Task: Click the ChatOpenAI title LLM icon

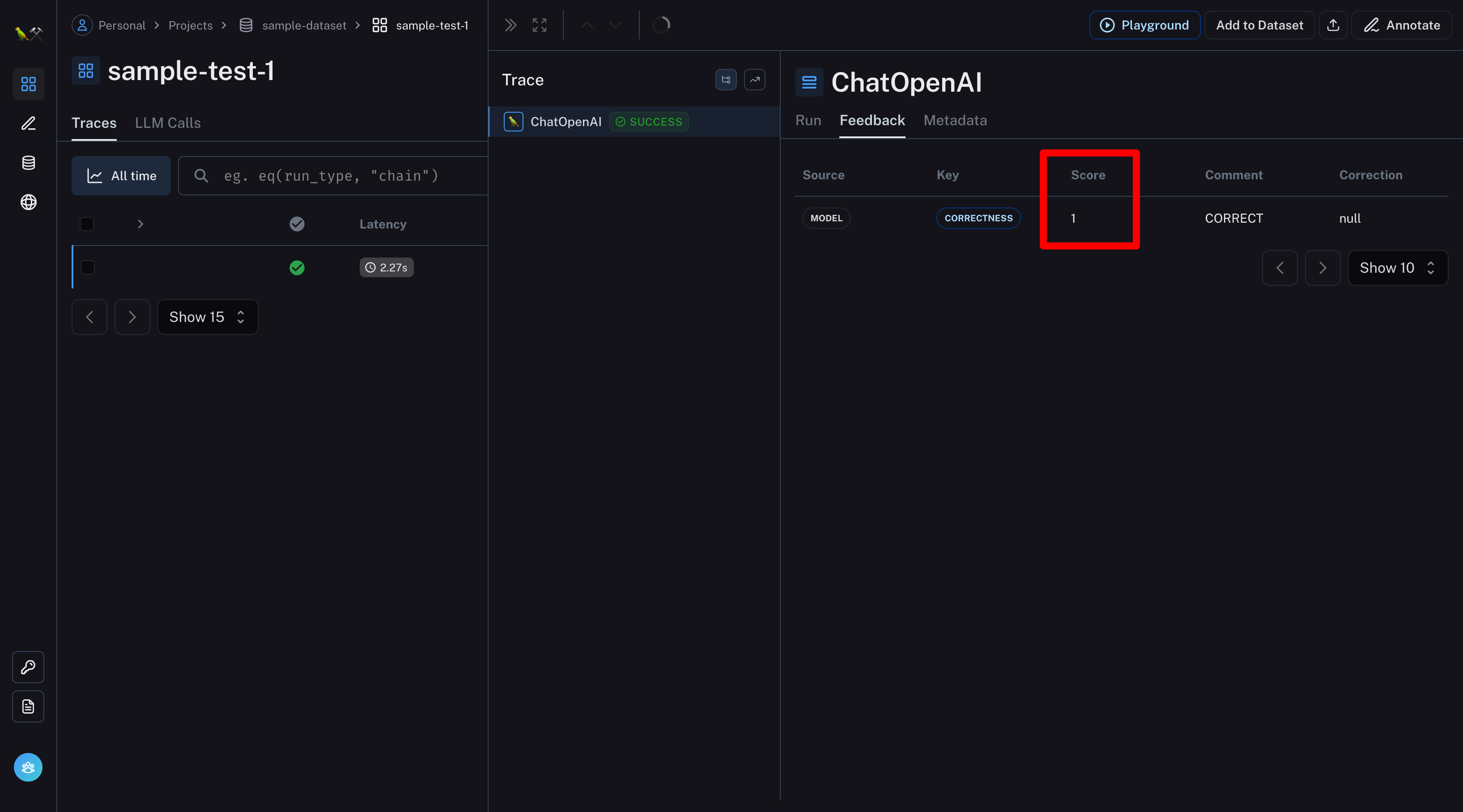Action: click(x=809, y=82)
